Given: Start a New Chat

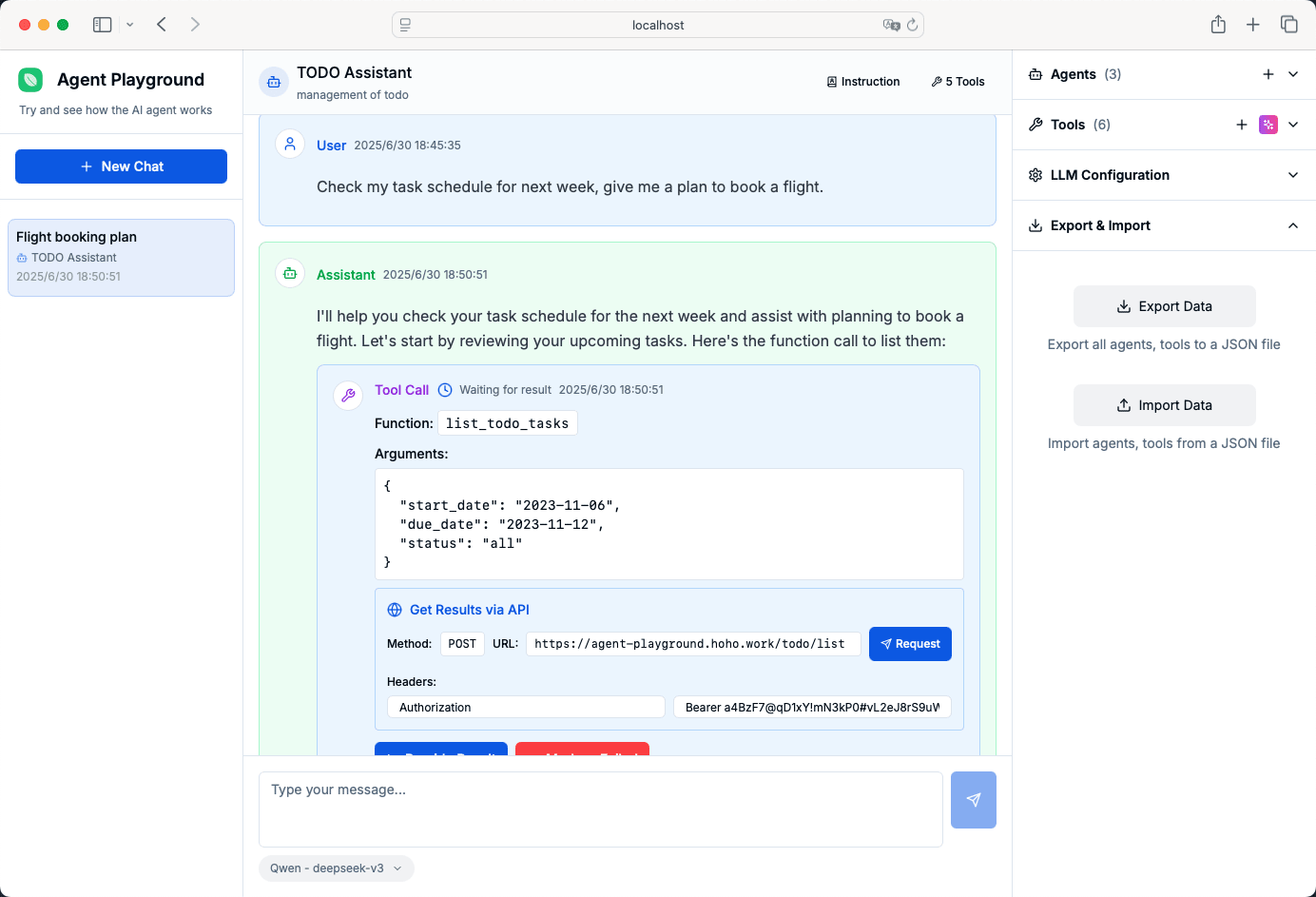Looking at the screenshot, I should coord(121,166).
